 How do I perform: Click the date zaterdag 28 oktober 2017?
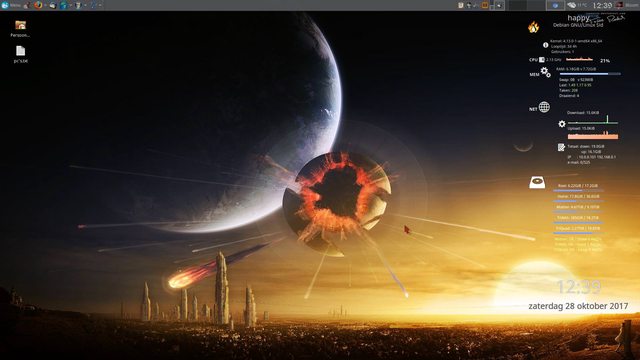578,306
